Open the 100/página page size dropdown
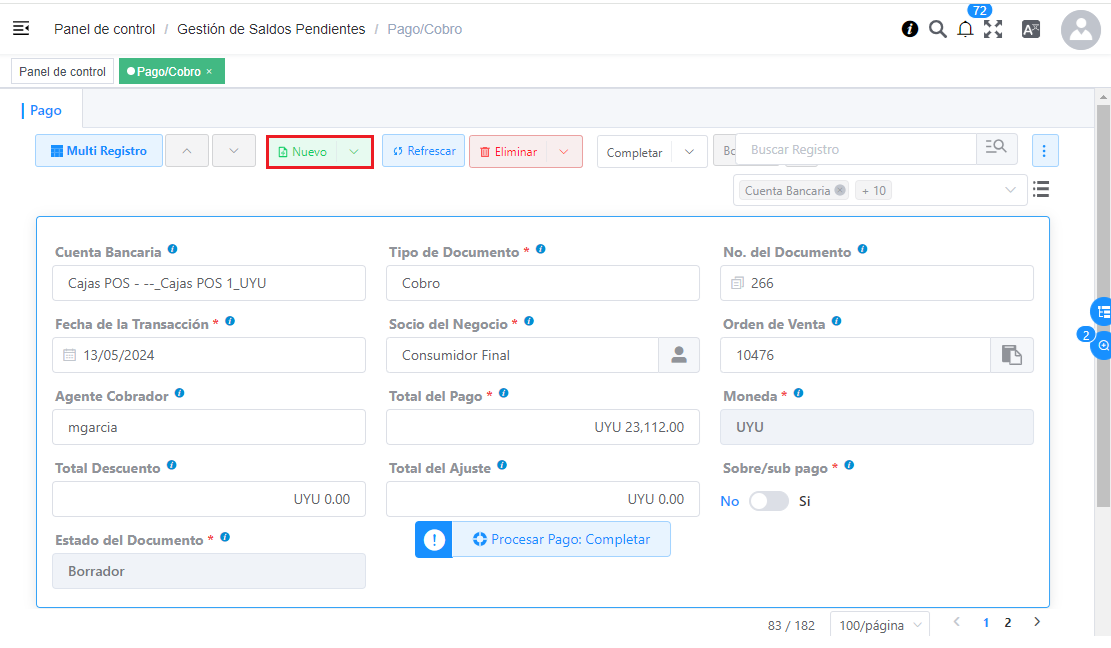The image size is (1111, 648). (879, 625)
